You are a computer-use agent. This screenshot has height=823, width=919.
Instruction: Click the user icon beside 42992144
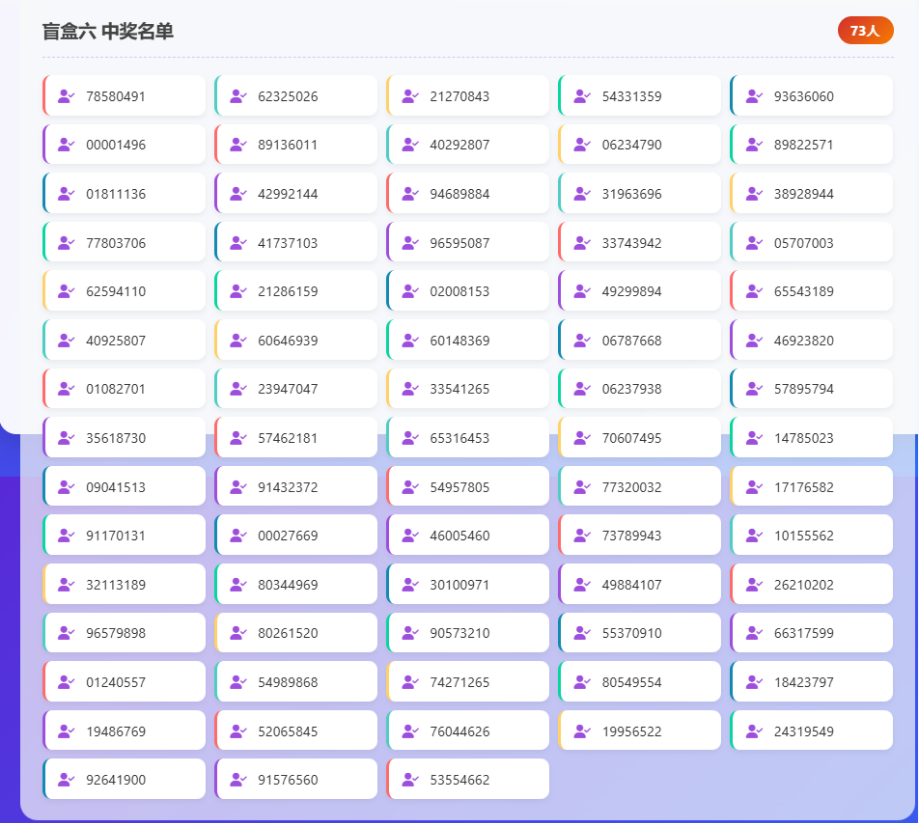coord(238,194)
